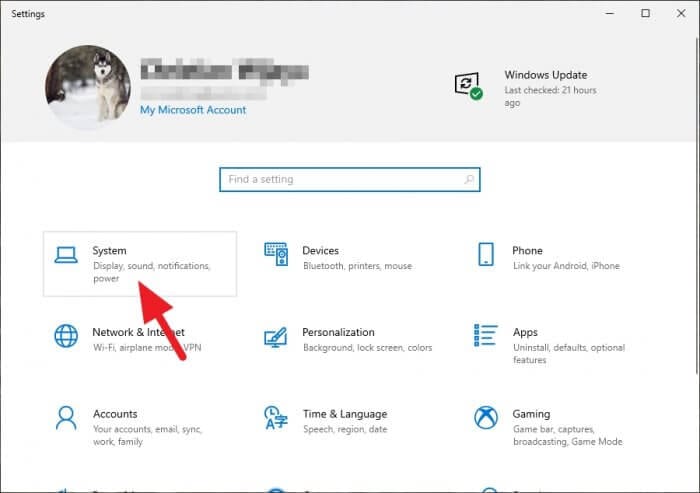The height and width of the screenshot is (493, 700).
Task: Minimize the Settings window
Action: click(x=610, y=13)
